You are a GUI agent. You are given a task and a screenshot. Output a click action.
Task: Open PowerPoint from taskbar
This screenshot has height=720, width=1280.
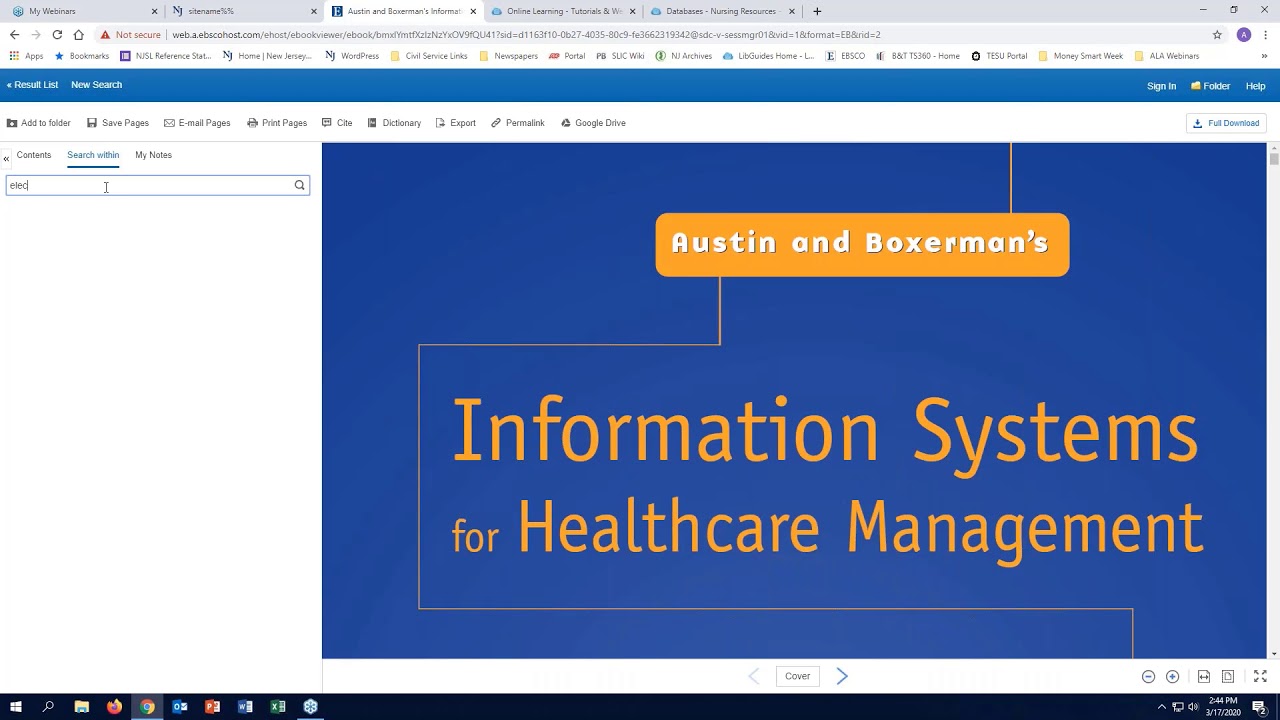(212, 707)
